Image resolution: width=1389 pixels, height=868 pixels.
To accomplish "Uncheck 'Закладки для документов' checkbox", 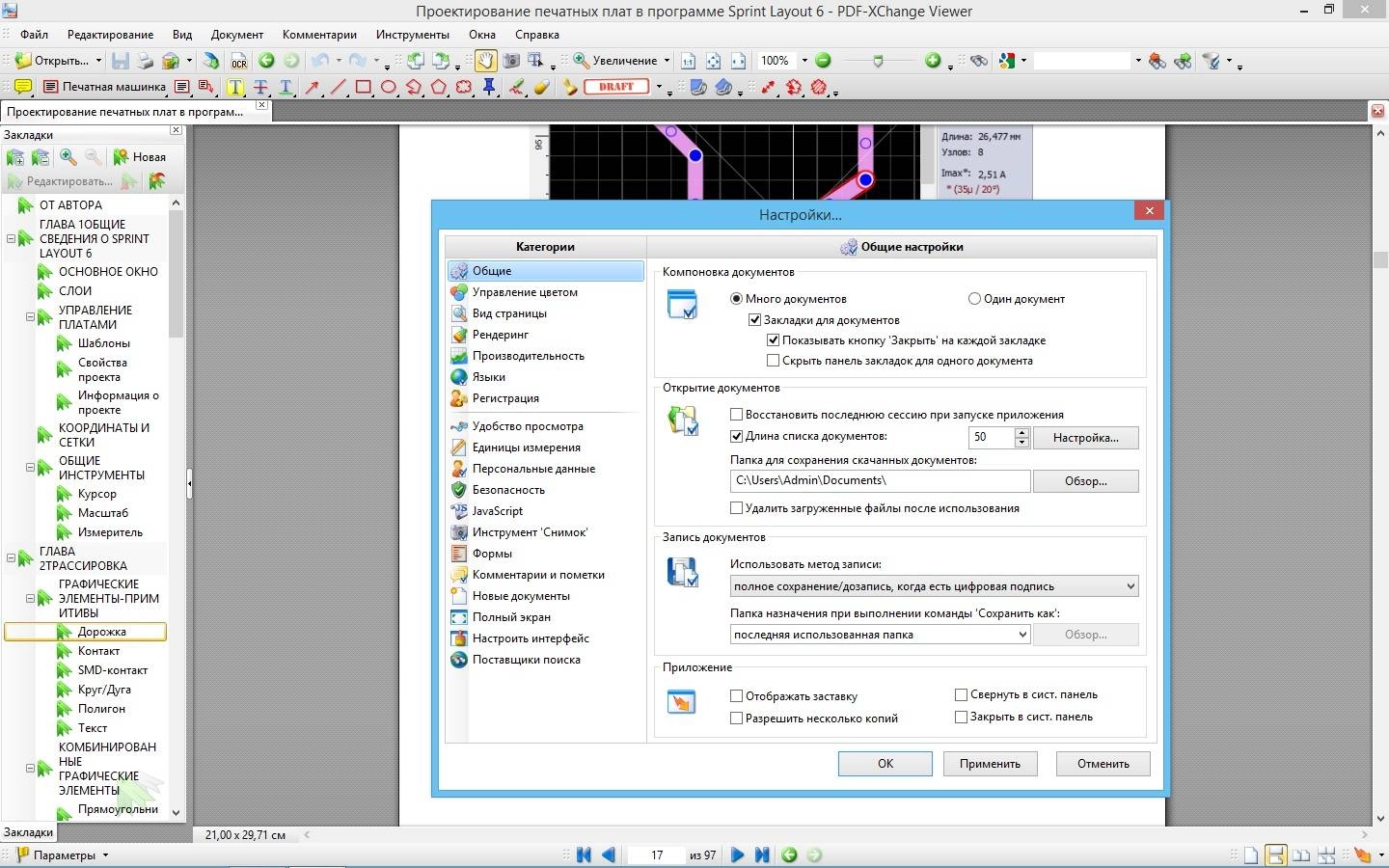I will pyautogui.click(x=755, y=320).
